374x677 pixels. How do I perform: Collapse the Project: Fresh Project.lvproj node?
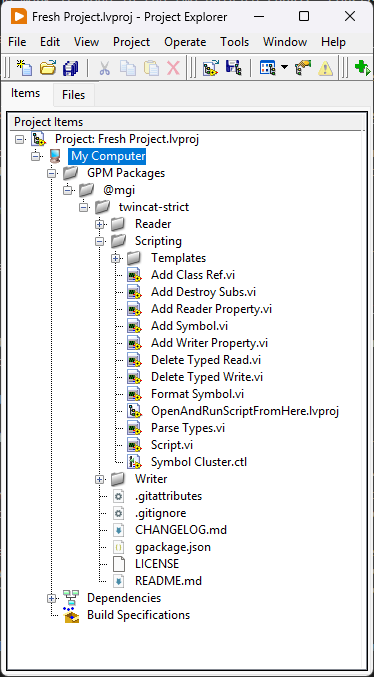point(19,139)
